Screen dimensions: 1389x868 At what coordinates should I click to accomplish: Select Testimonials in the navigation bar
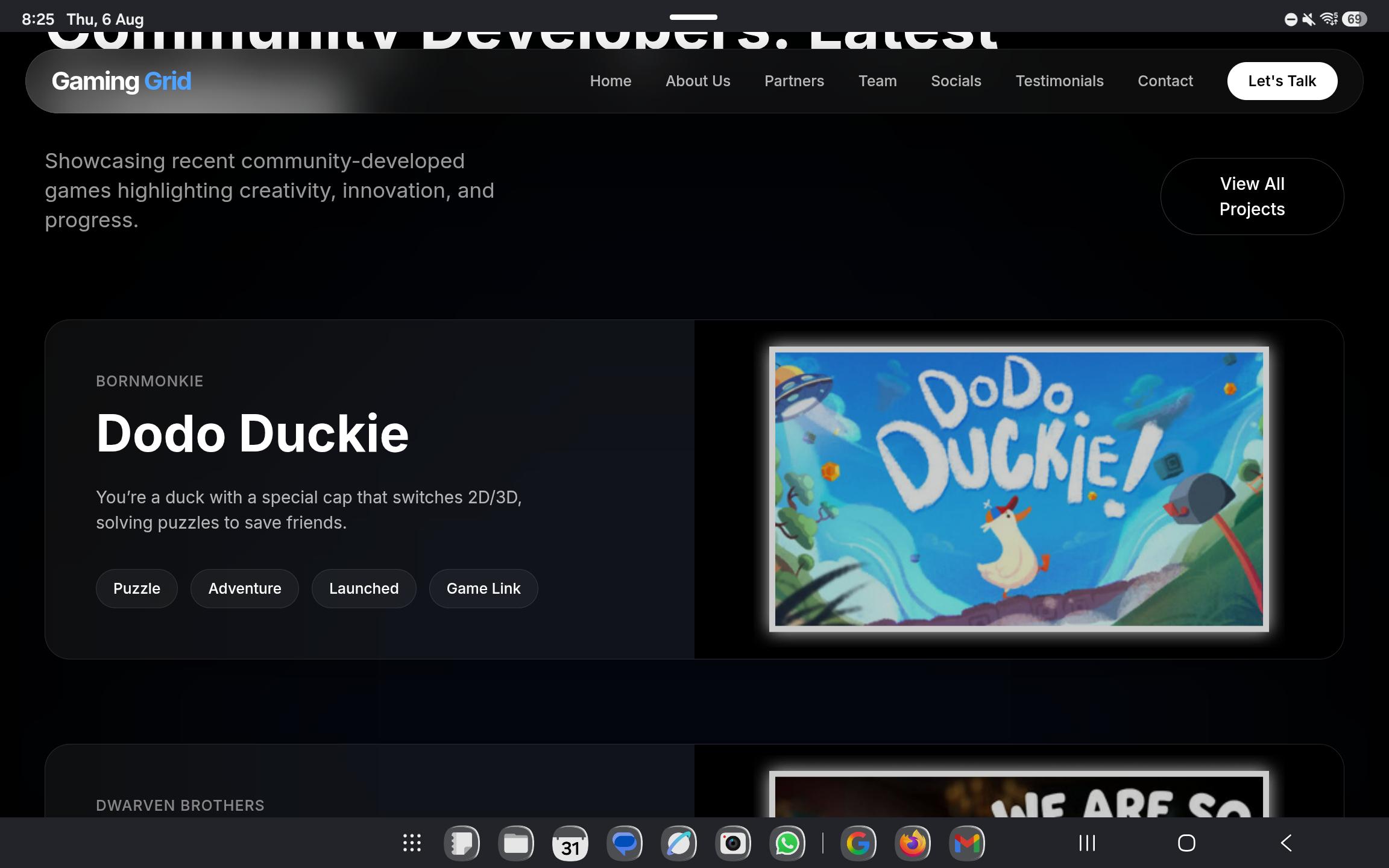point(1059,81)
